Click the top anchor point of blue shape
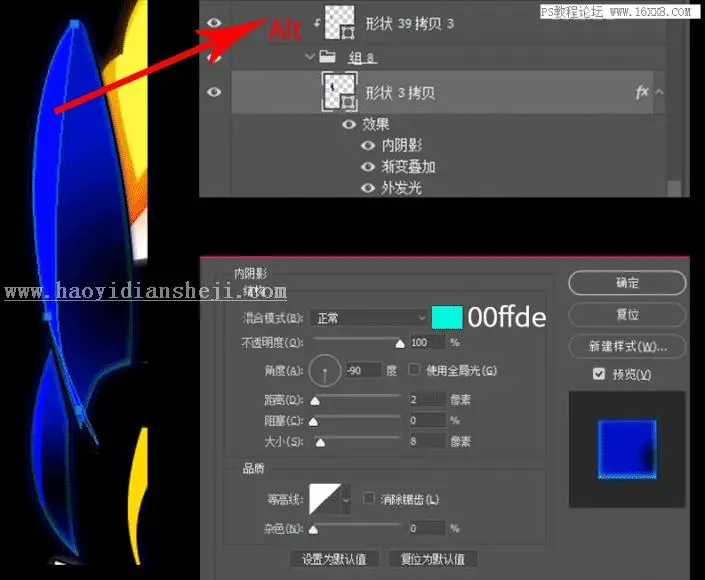 [75, 23]
